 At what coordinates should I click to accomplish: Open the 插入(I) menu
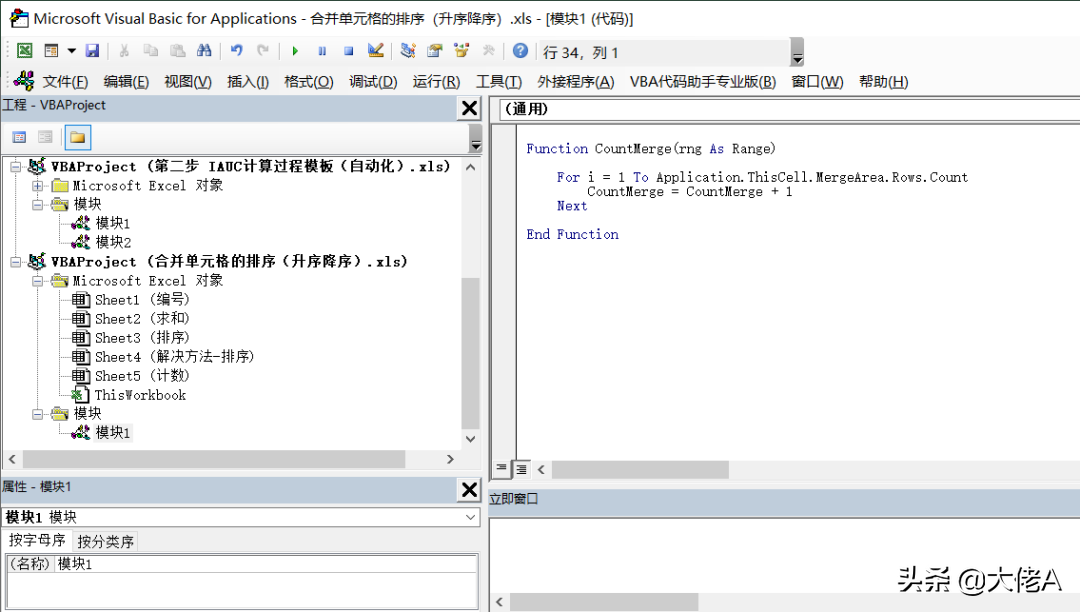pos(248,81)
